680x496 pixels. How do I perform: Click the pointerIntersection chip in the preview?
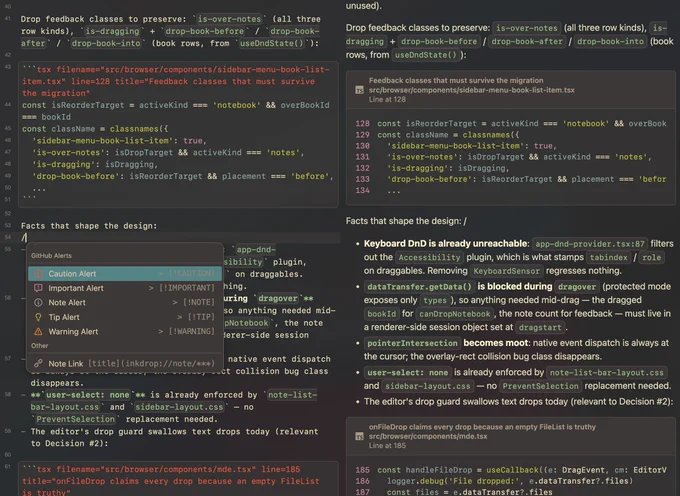(412, 343)
